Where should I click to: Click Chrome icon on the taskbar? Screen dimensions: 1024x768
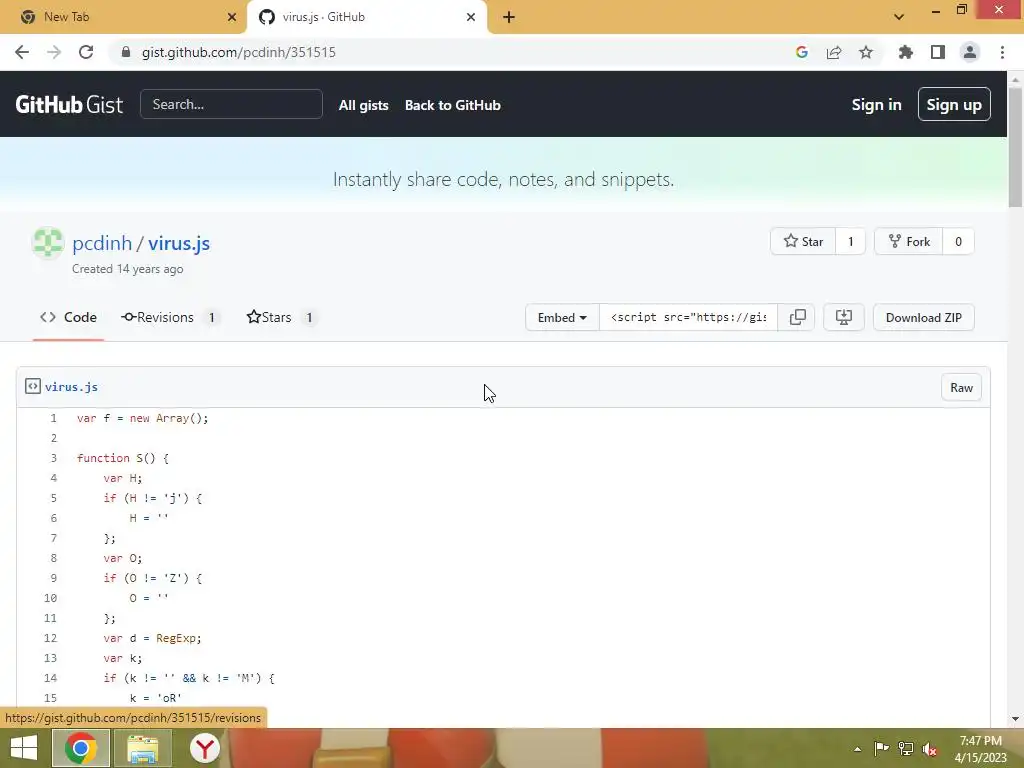[x=81, y=748]
